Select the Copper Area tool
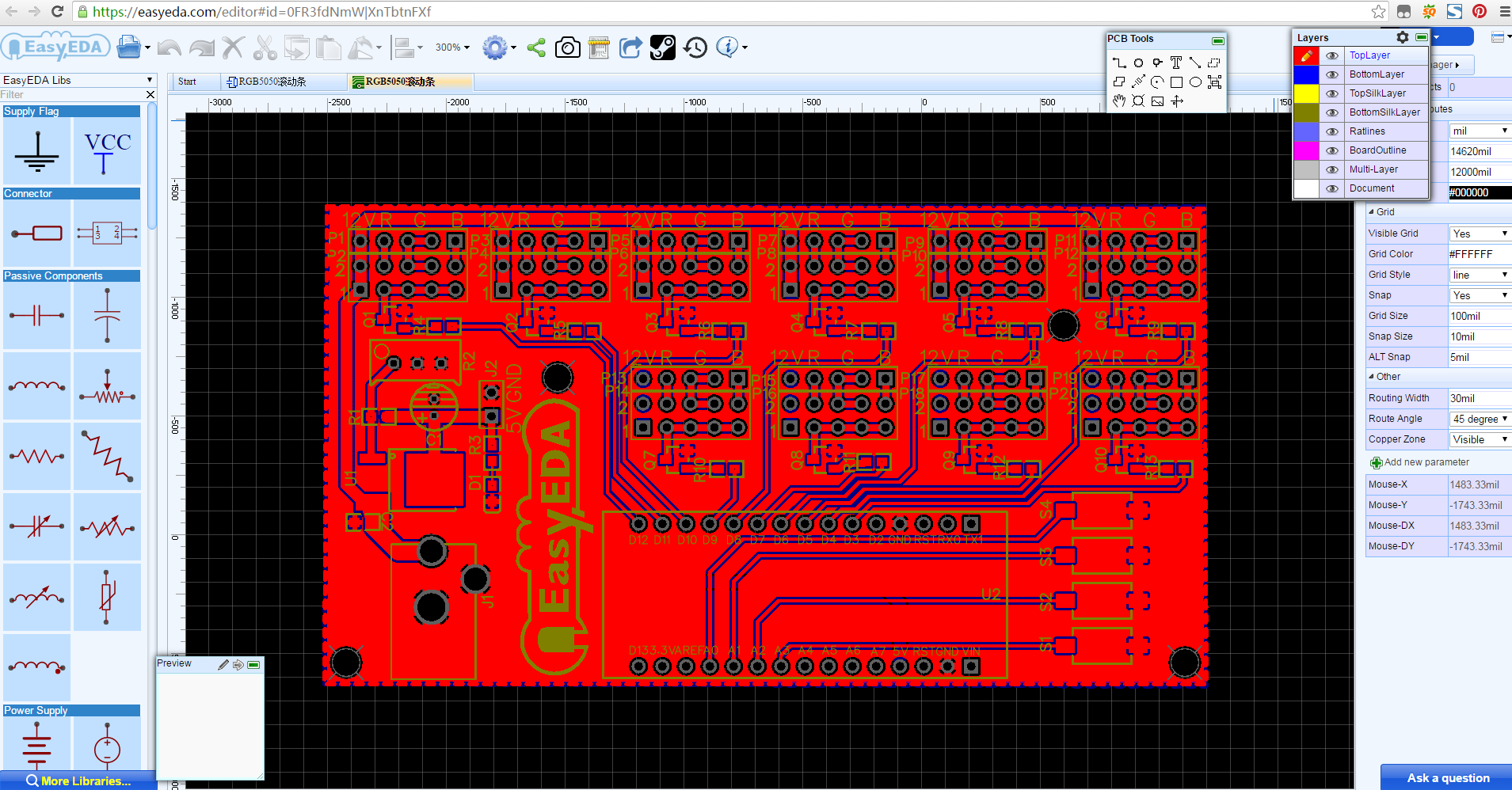The width and height of the screenshot is (1512, 790). point(1215,63)
